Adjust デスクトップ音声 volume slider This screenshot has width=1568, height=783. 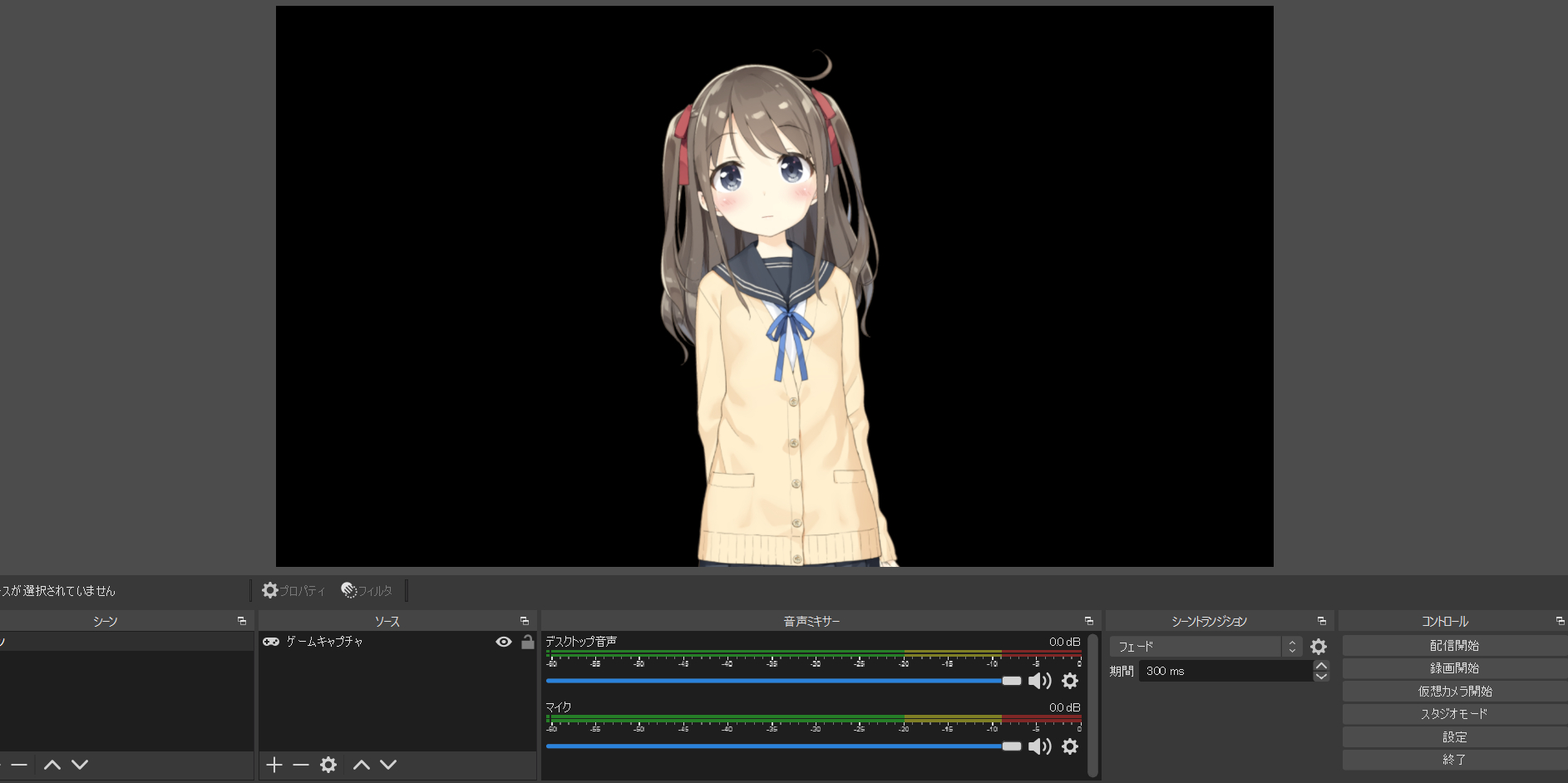pos(783,681)
